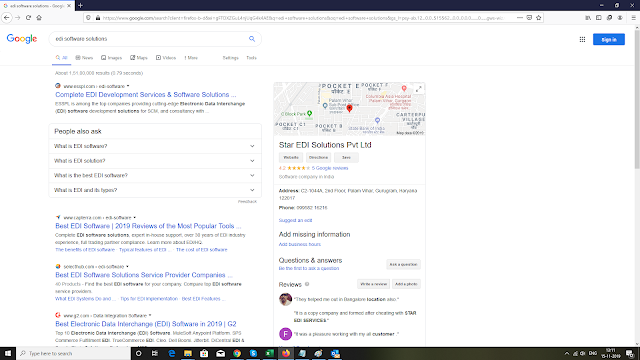
Task: Click the Website button for Star EDI Solutions
Action: (291, 158)
